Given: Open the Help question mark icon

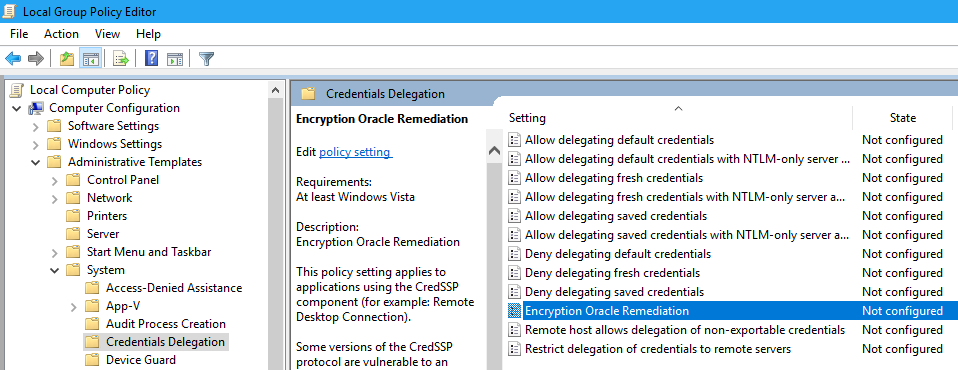Looking at the screenshot, I should [152, 59].
